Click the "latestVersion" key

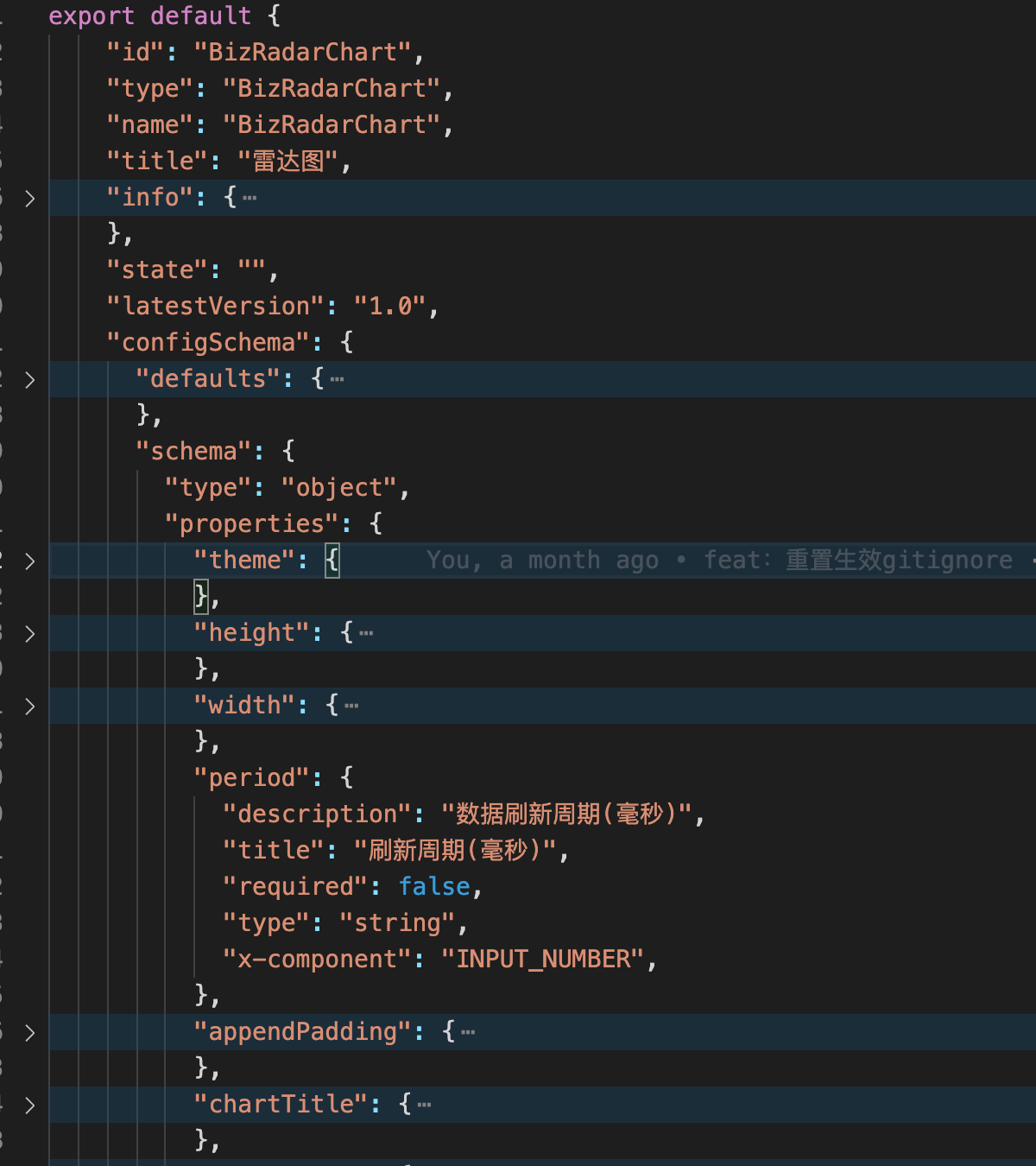[216, 307]
